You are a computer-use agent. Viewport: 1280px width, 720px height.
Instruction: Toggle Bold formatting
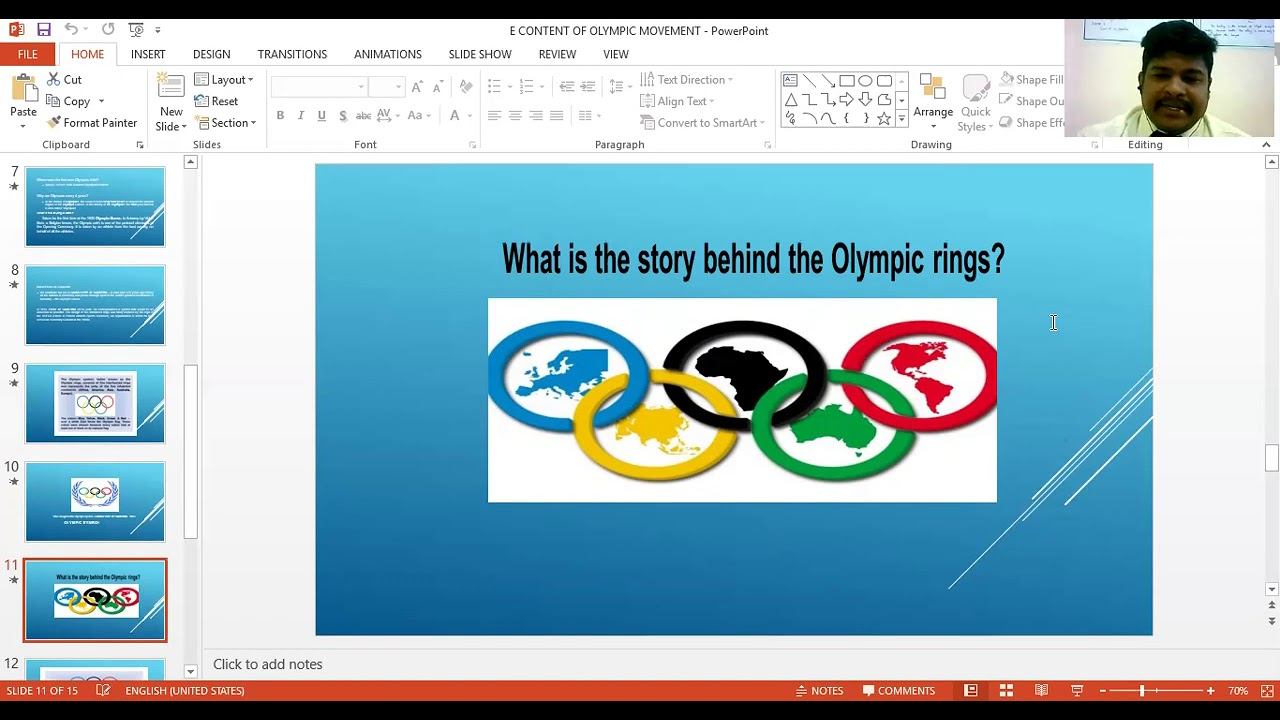[280, 116]
